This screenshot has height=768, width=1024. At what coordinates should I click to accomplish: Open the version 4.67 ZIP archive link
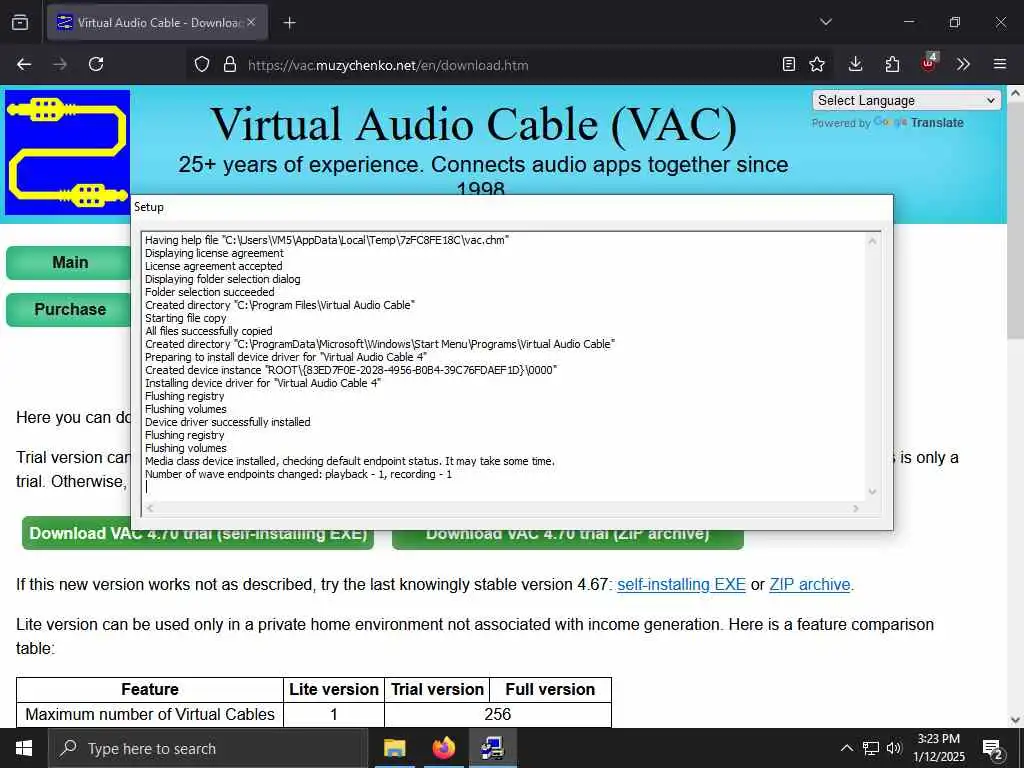point(810,584)
